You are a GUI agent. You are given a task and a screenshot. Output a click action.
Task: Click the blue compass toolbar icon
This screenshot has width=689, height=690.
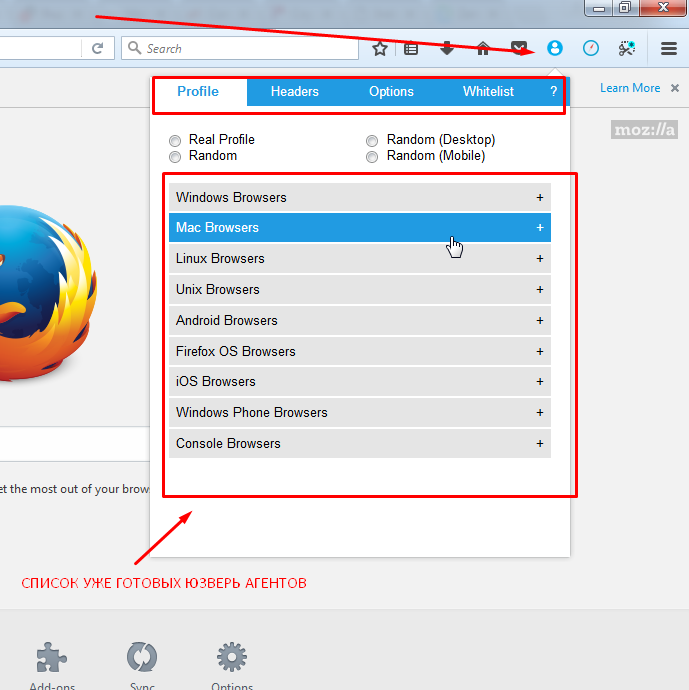(591, 48)
